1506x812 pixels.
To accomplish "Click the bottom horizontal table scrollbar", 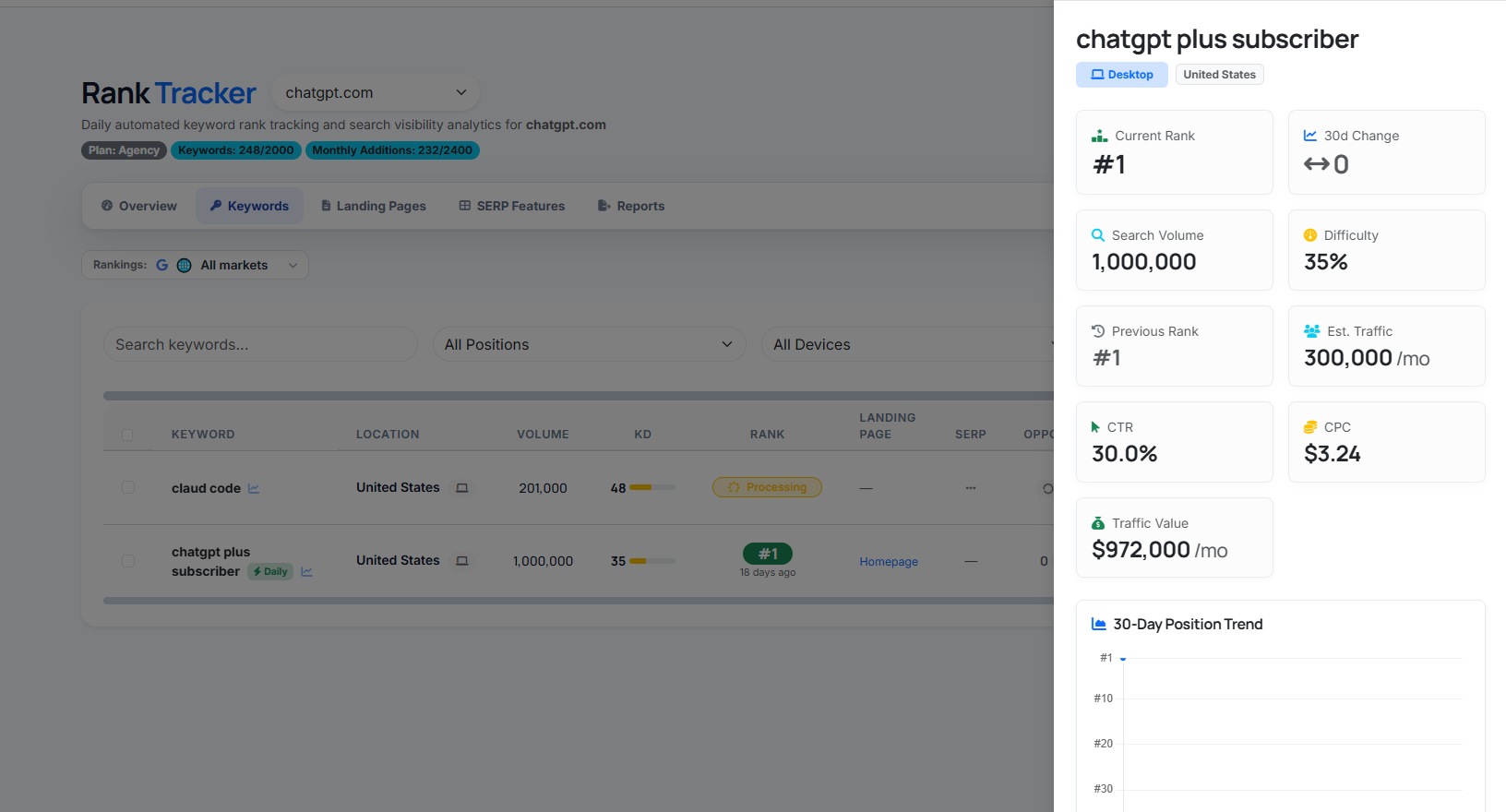I will click(579, 601).
